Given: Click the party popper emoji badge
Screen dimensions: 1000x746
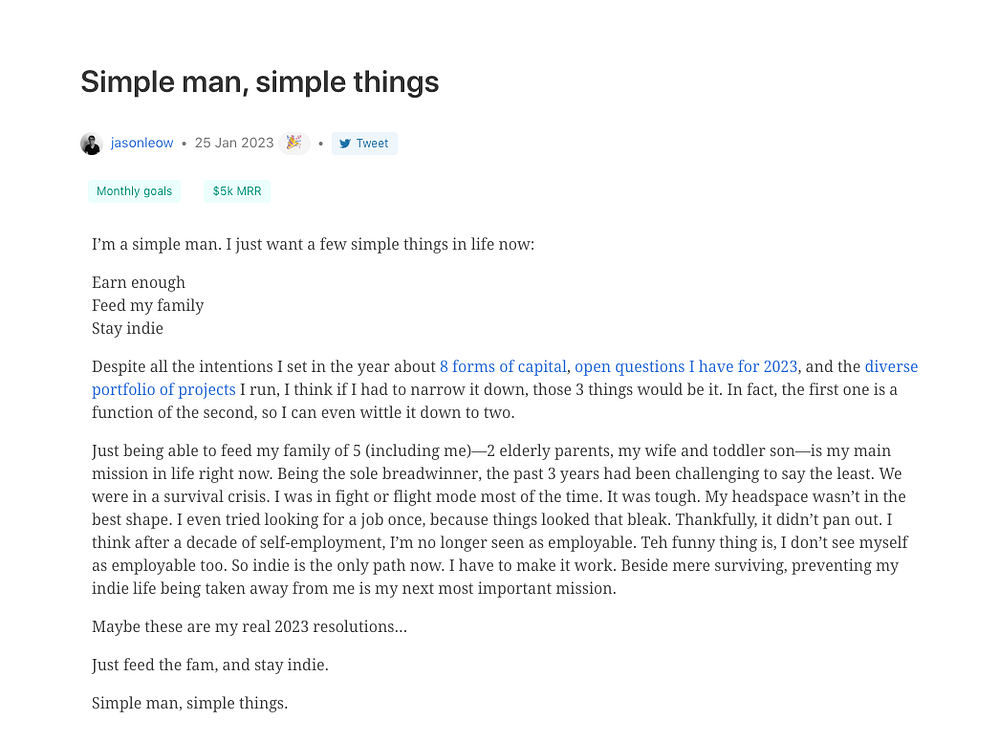Looking at the screenshot, I should [x=293, y=143].
